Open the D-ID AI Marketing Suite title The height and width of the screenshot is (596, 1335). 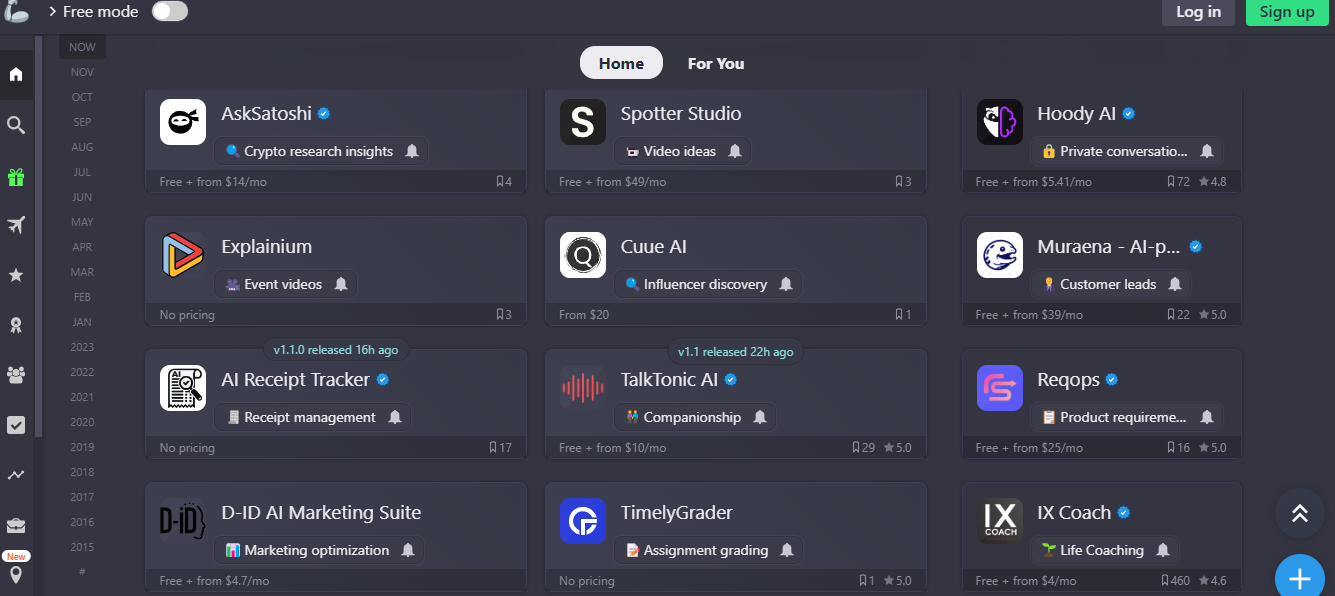click(x=321, y=513)
